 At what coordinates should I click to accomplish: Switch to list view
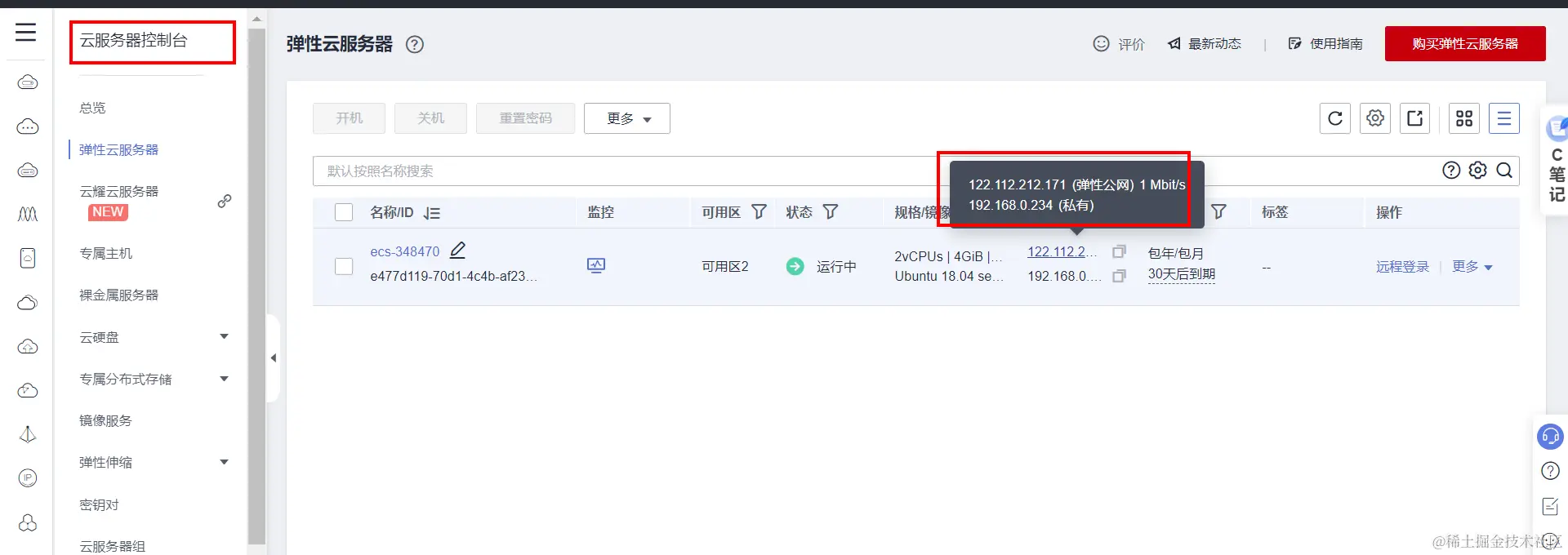point(1504,118)
